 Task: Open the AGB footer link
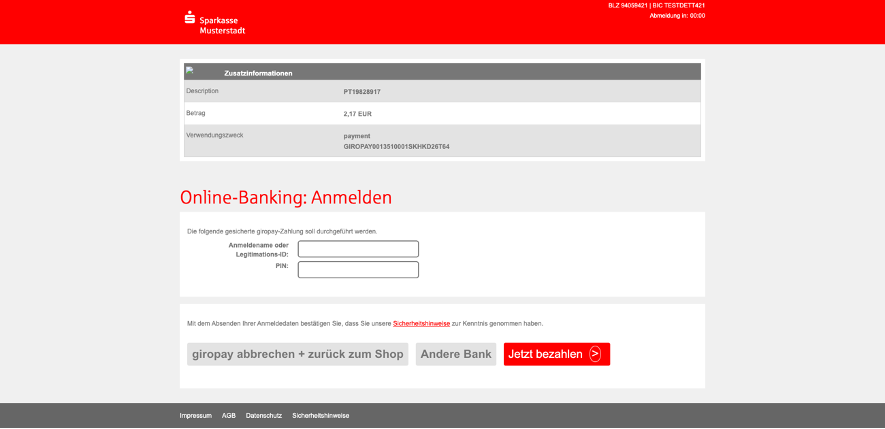tap(229, 416)
